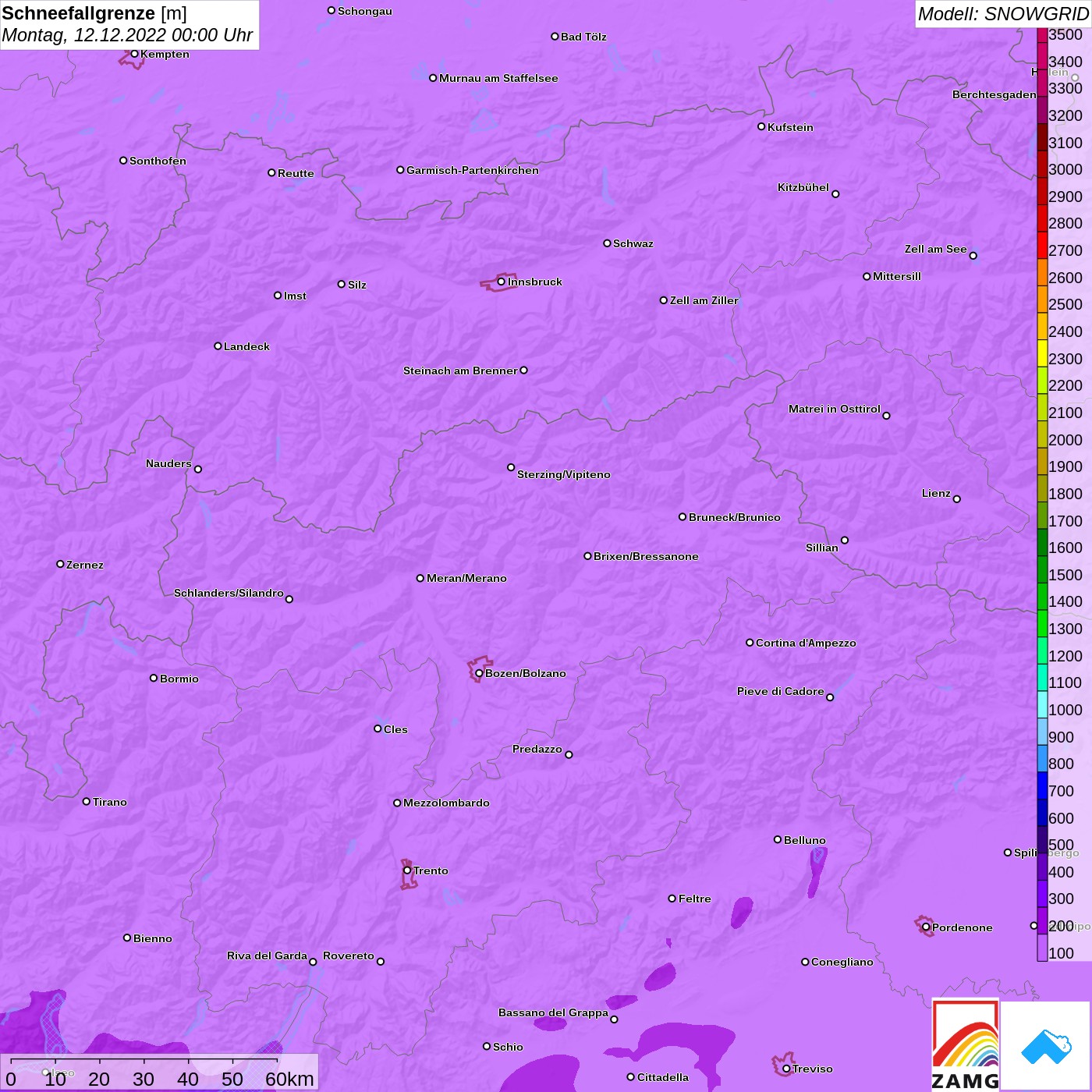Click the 3500 legend value
This screenshot has width=1092, height=1092.
pos(1065,34)
